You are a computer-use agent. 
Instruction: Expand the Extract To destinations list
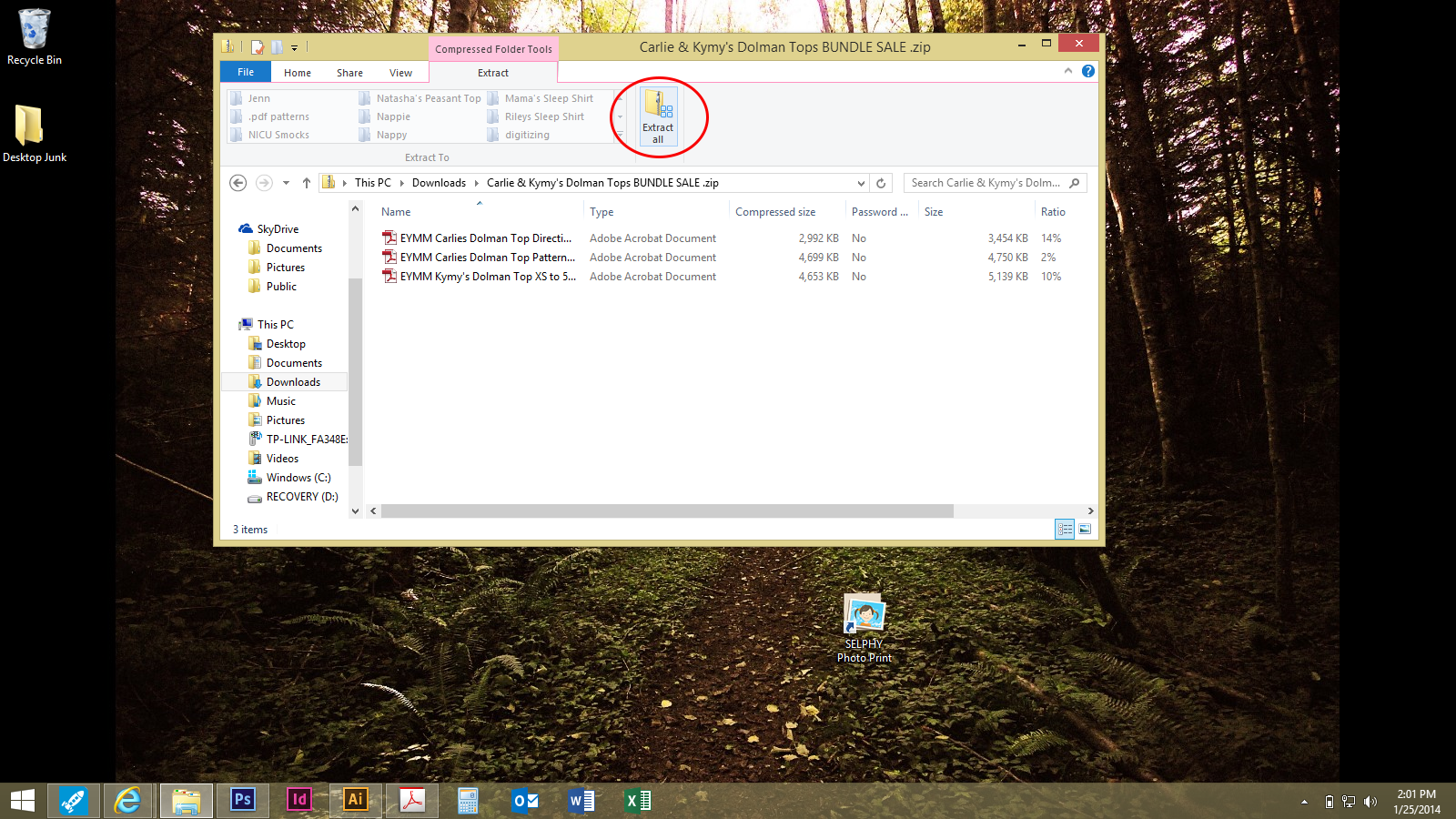point(621,135)
